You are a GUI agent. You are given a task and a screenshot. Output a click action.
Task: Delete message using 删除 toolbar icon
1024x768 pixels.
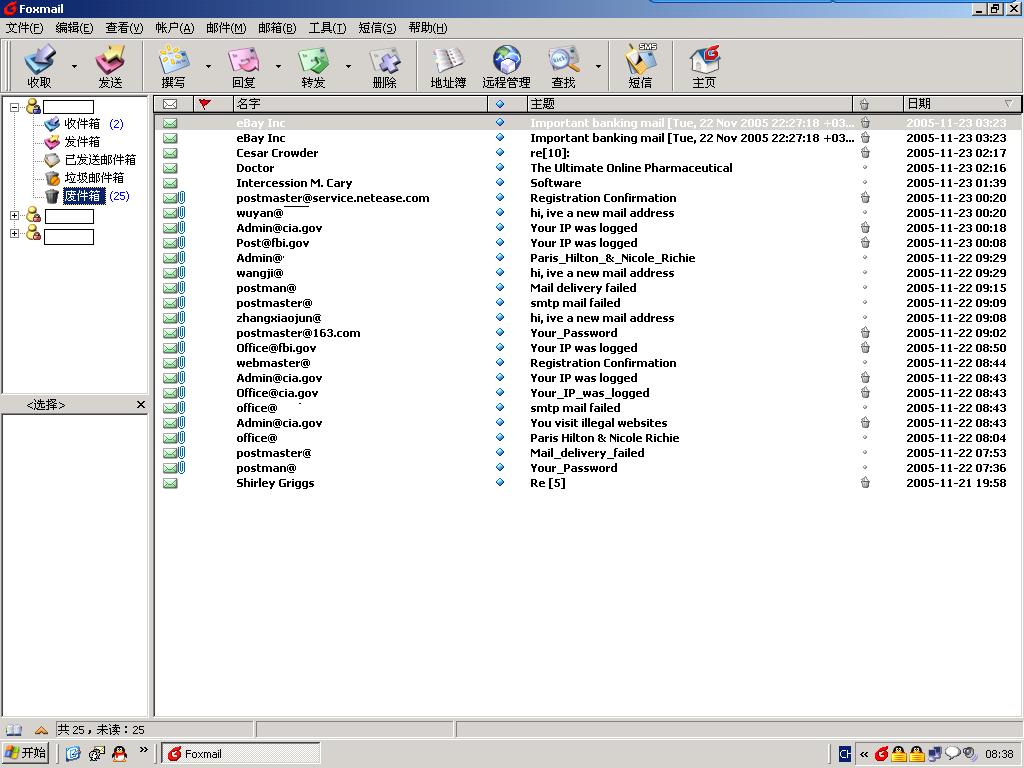click(385, 66)
